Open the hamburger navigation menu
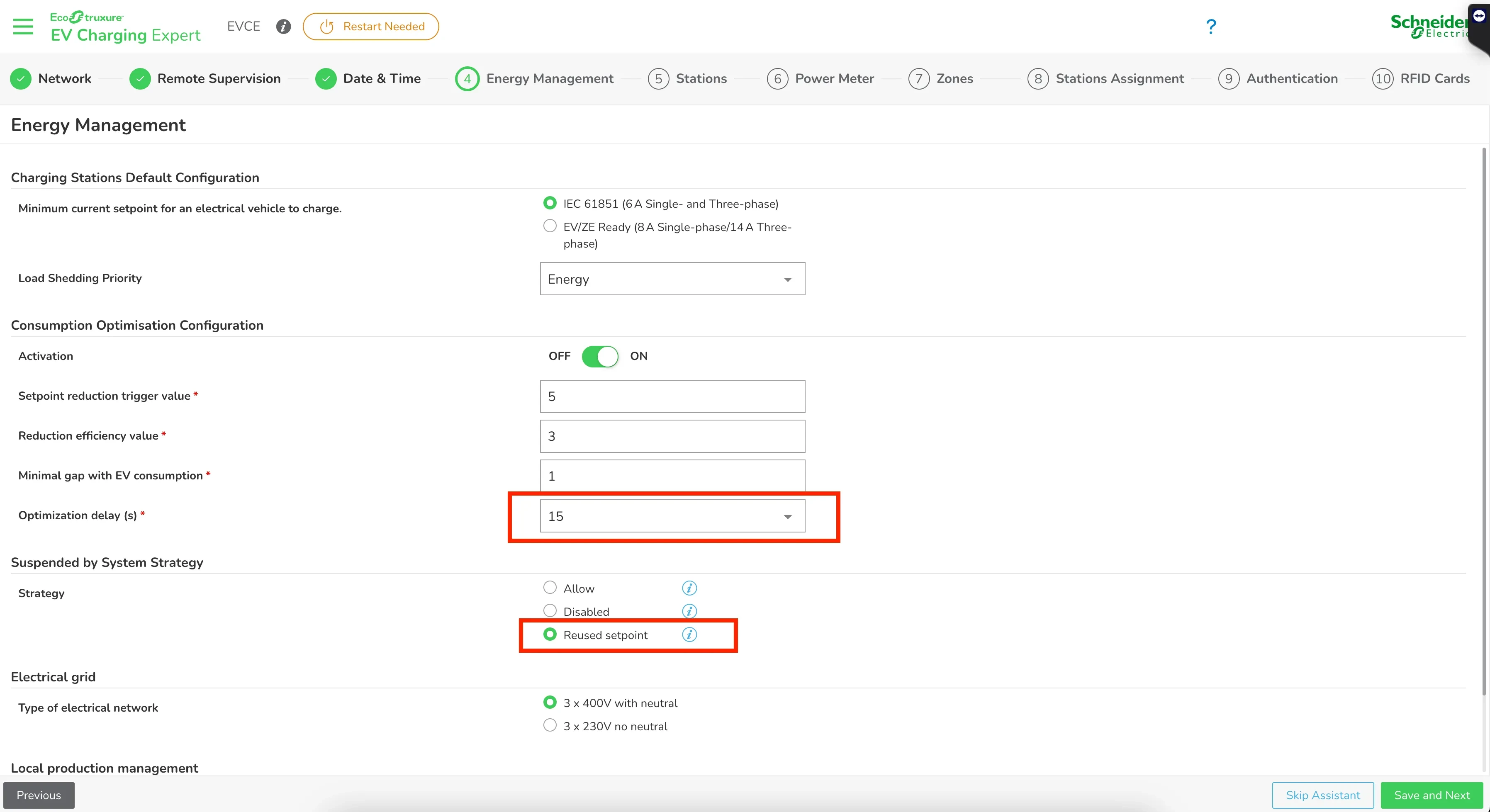1490x812 pixels. click(x=23, y=27)
